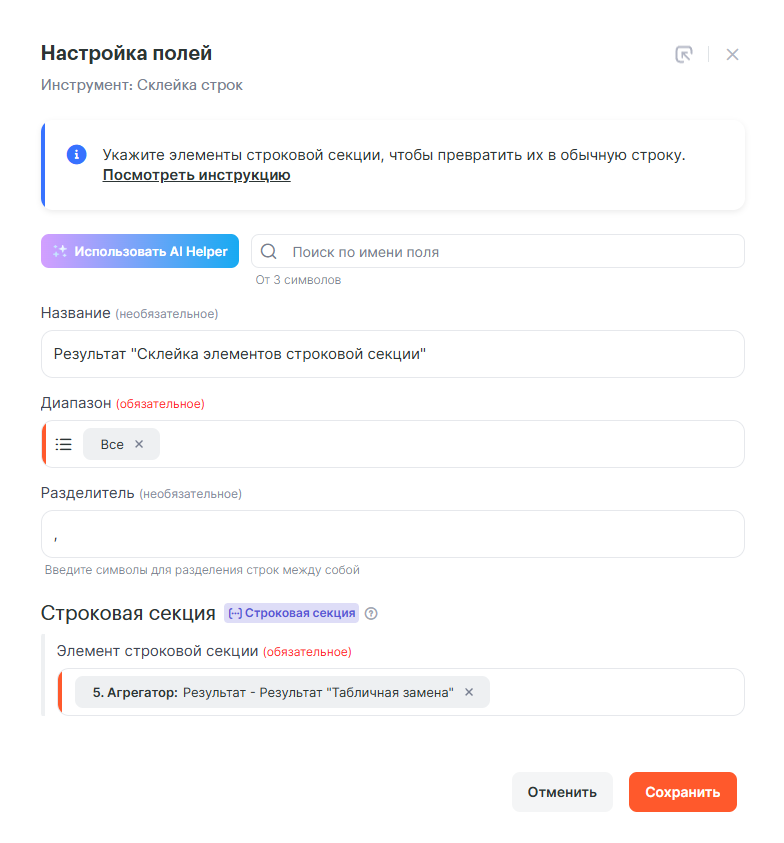The image size is (784, 843).
Task: Remove the "Все" range chip
Action: coord(139,444)
